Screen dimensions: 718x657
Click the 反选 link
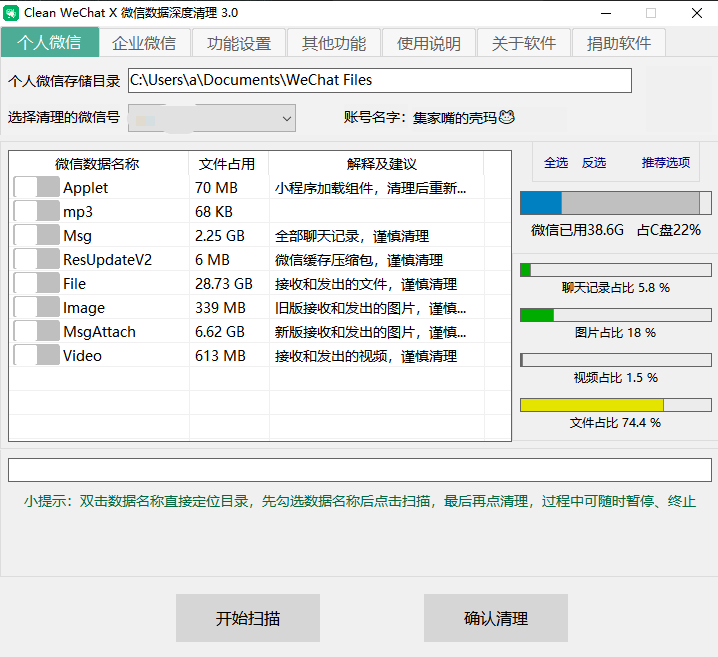pyautogui.click(x=594, y=163)
